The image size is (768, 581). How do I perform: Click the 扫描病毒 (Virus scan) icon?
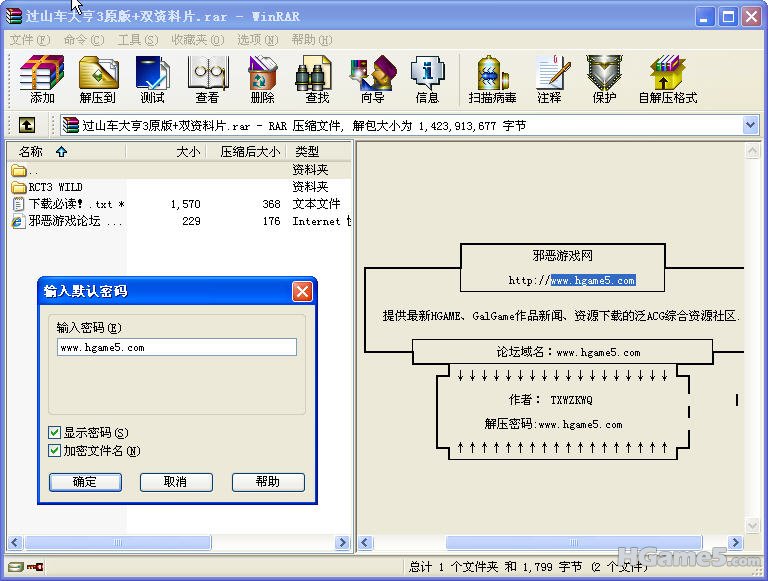492,79
